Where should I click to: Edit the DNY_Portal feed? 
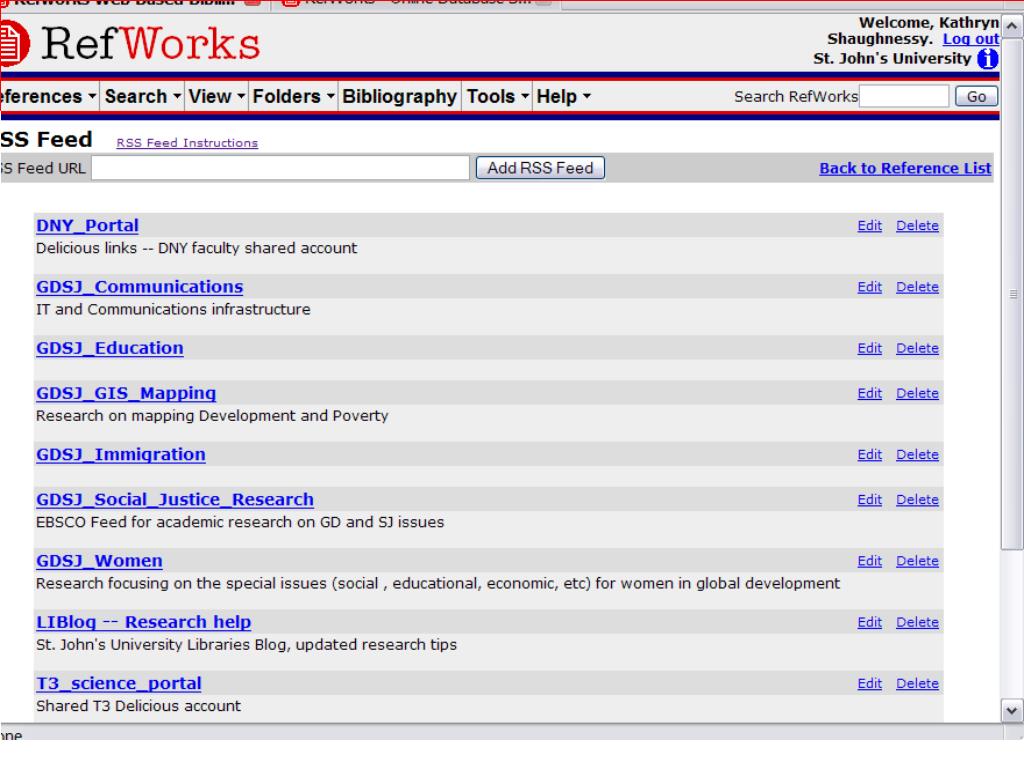click(x=869, y=226)
